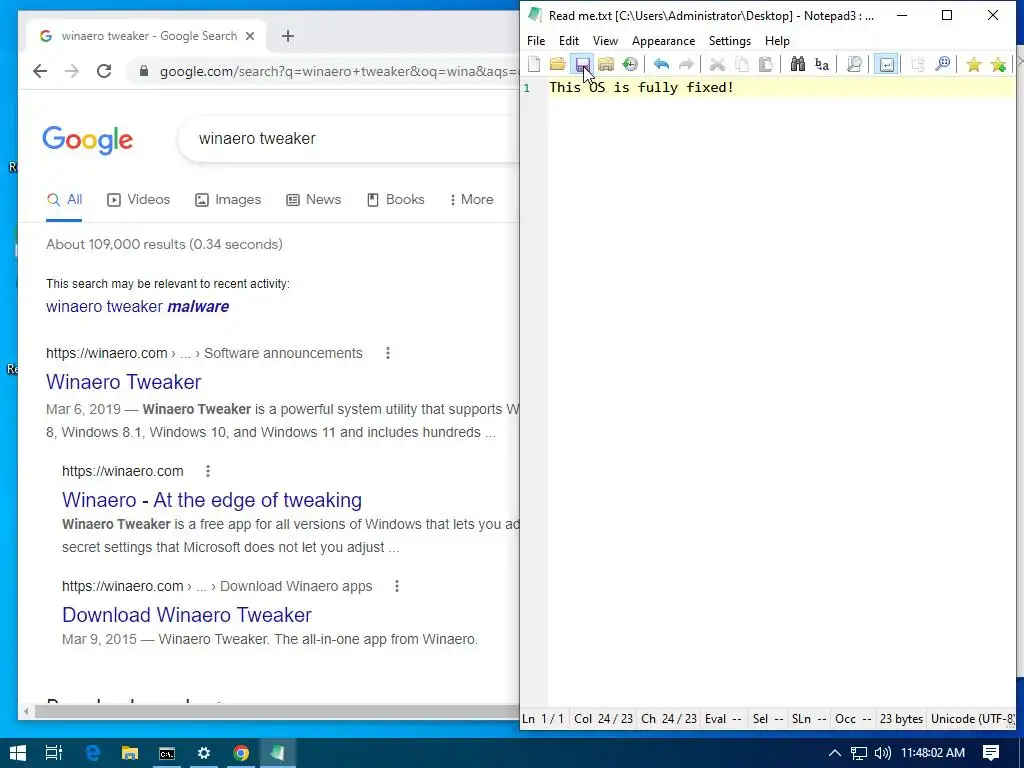Save the file with the floppy disk icon

pyautogui.click(x=582, y=64)
